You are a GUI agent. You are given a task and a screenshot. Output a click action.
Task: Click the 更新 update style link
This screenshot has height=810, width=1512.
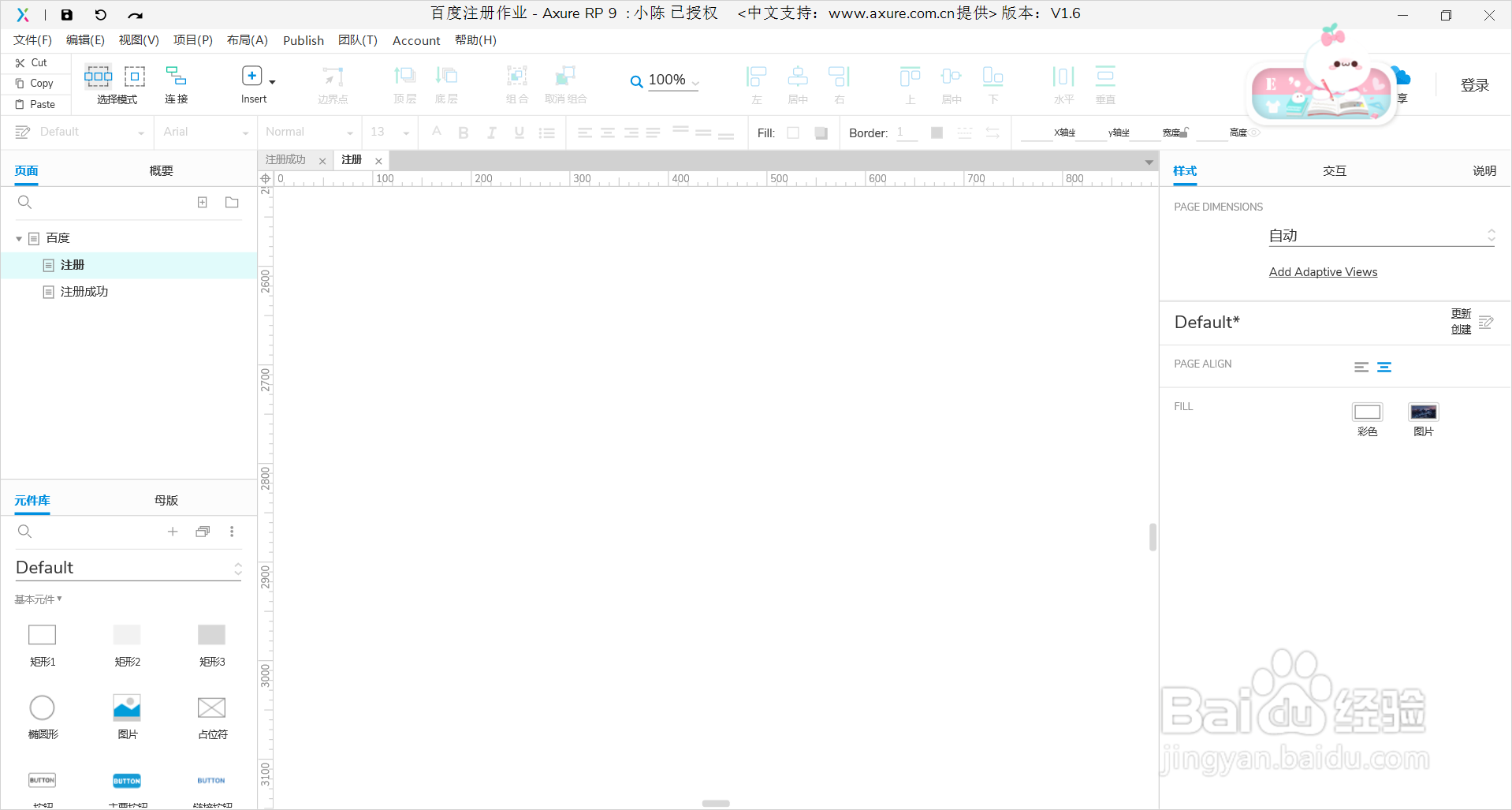(x=1461, y=313)
